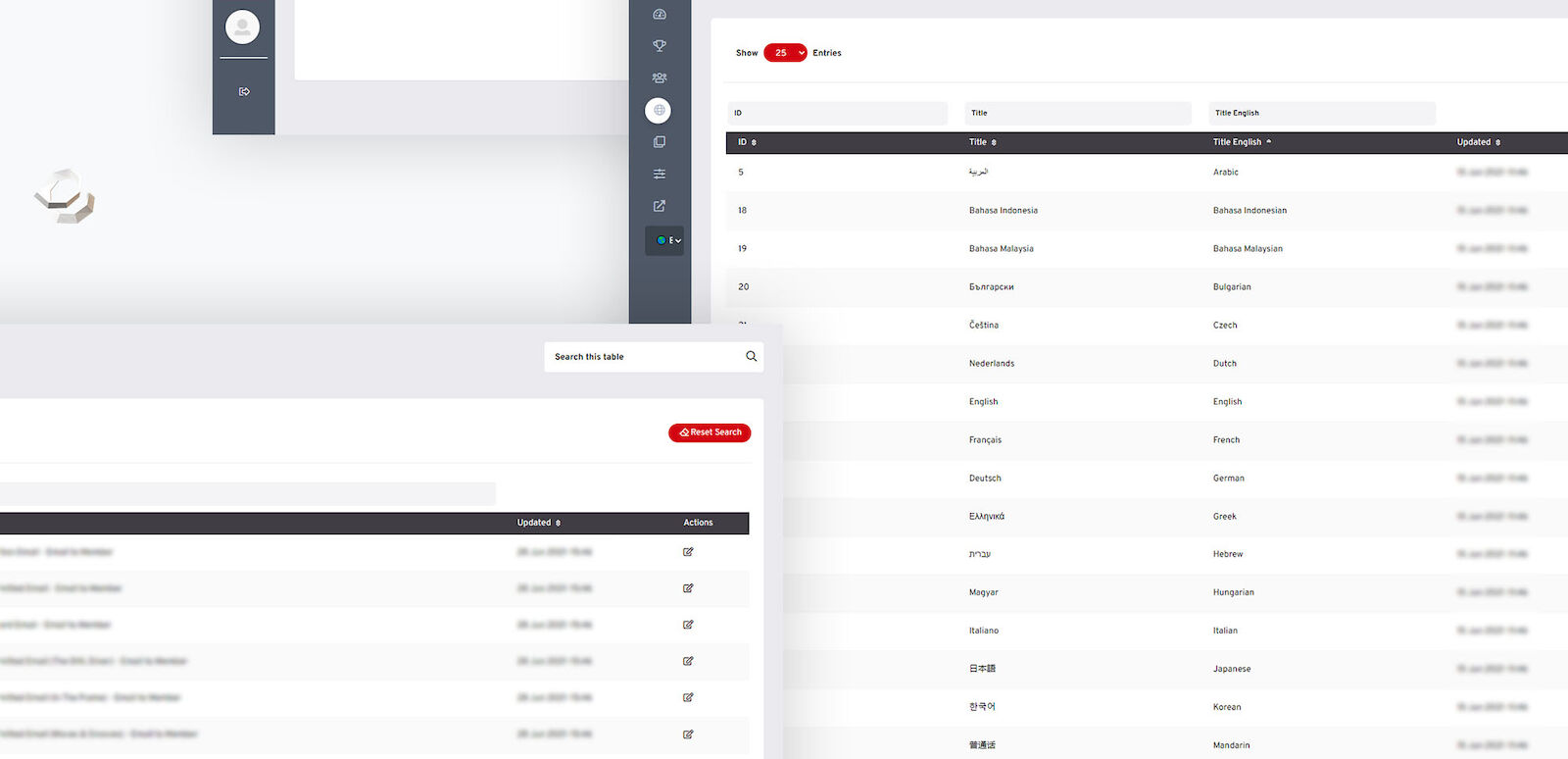Select the highlighted globe languages icon
The height and width of the screenshot is (759, 1568).
pos(659,110)
